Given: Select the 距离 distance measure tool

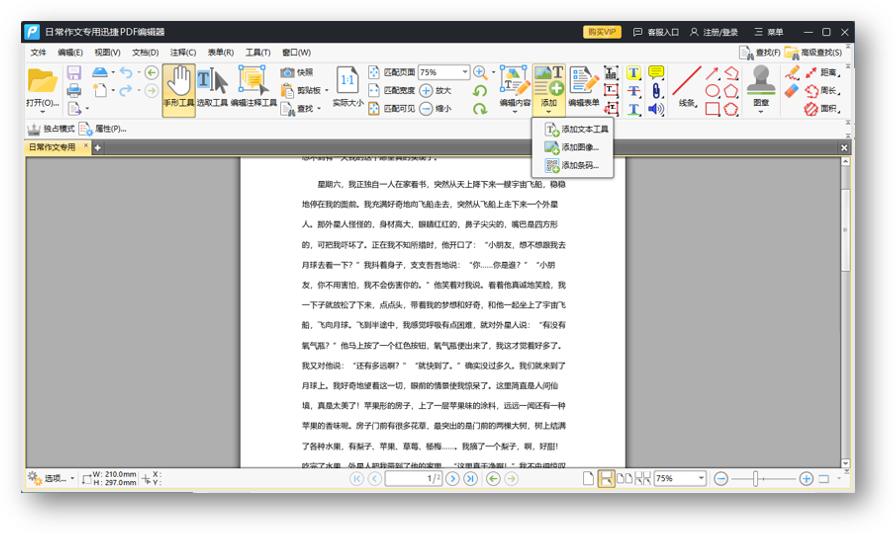Looking at the screenshot, I should coord(822,73).
